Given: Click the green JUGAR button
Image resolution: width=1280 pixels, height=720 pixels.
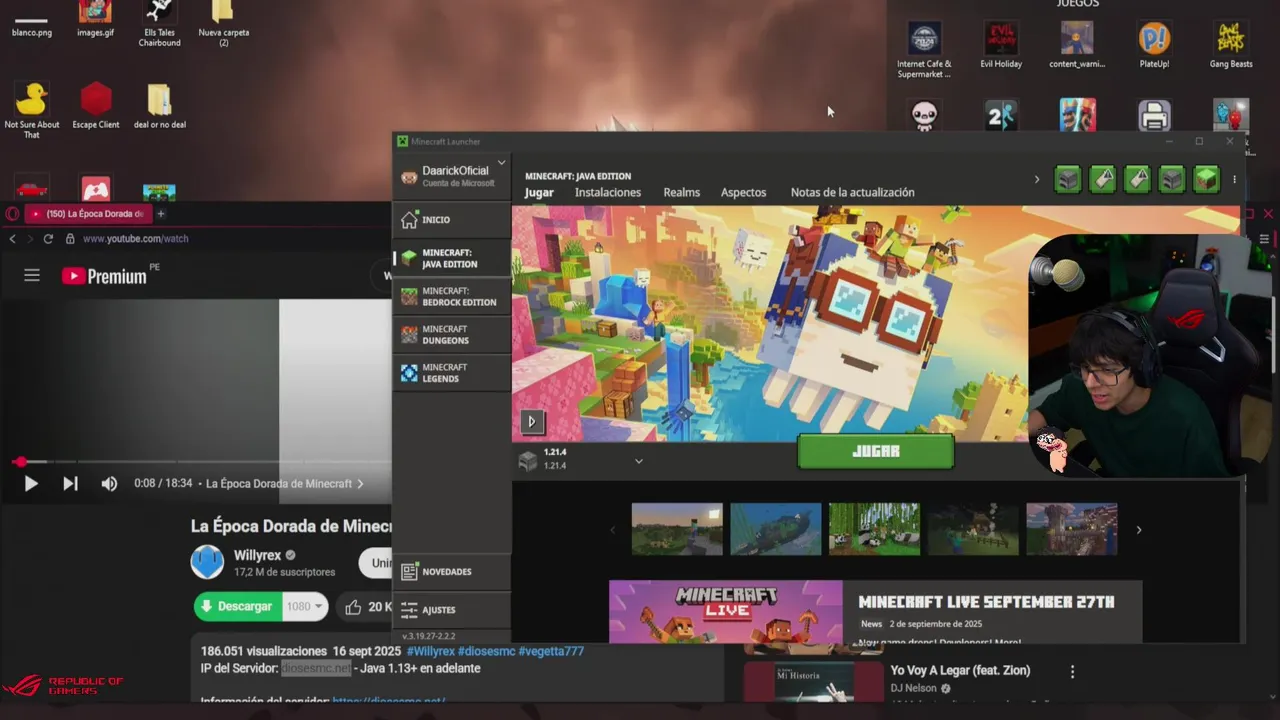Looking at the screenshot, I should 876,452.
